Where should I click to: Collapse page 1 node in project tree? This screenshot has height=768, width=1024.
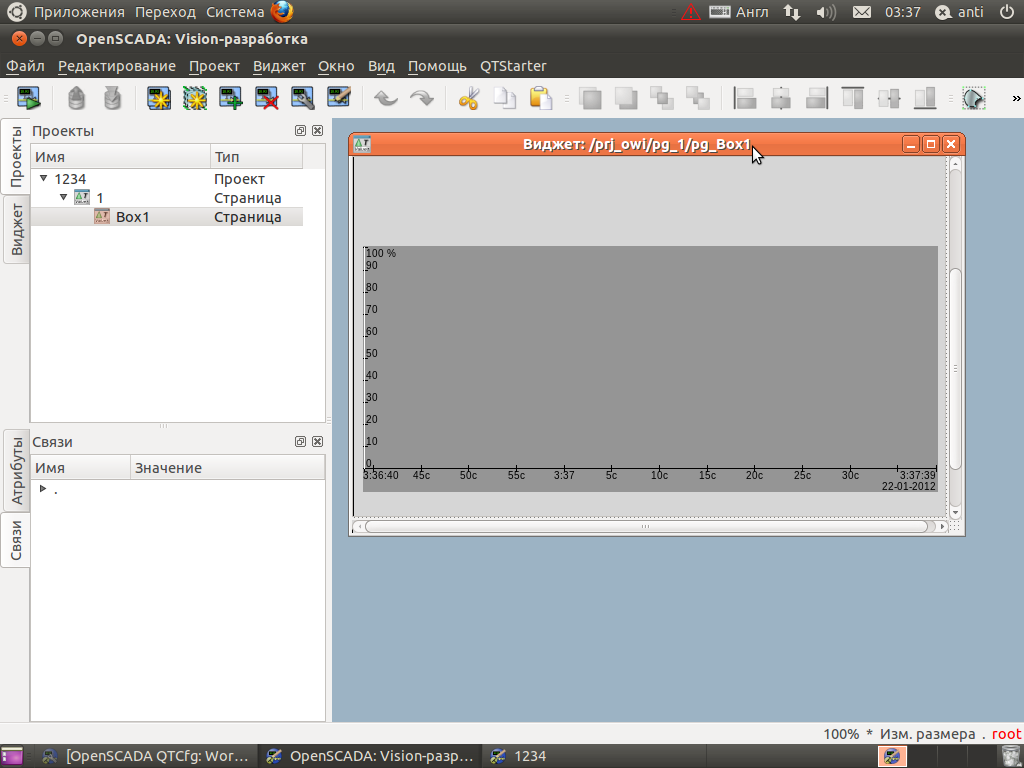click(64, 198)
